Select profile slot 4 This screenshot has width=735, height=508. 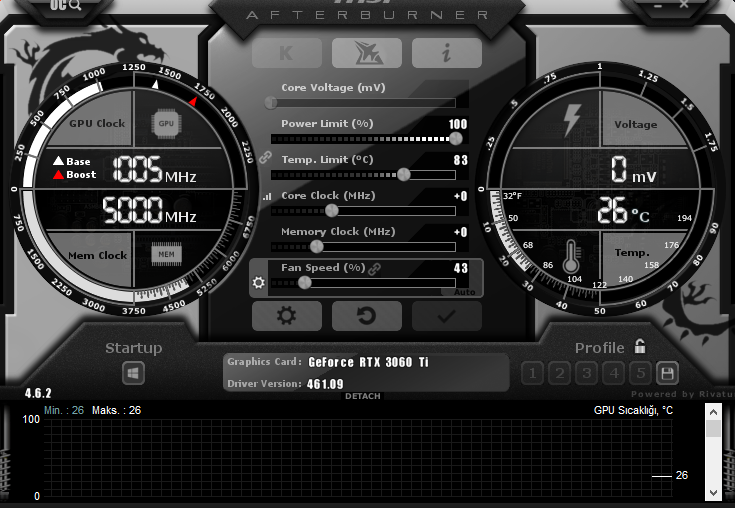point(614,374)
